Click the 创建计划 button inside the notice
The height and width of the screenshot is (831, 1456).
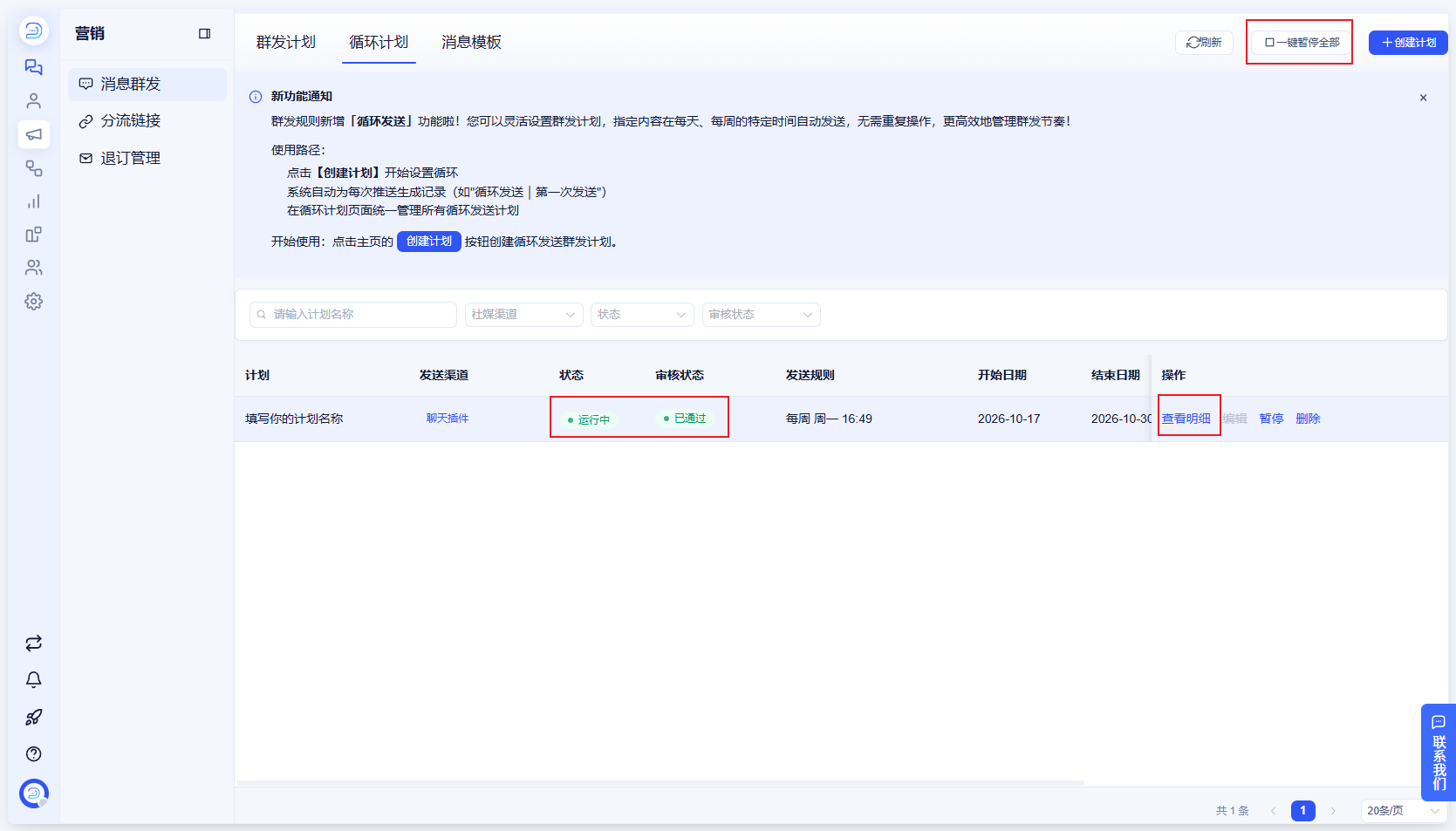point(428,242)
